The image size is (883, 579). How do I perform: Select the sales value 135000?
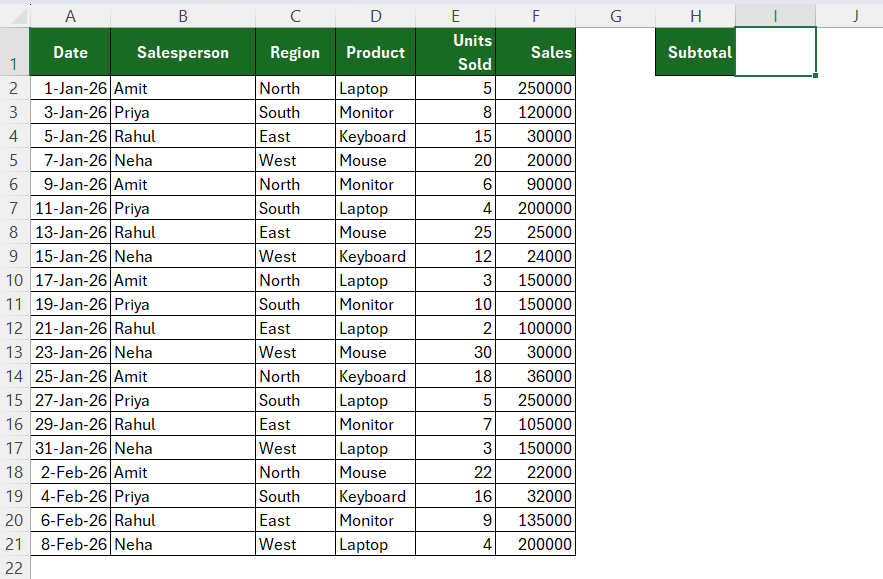click(536, 520)
